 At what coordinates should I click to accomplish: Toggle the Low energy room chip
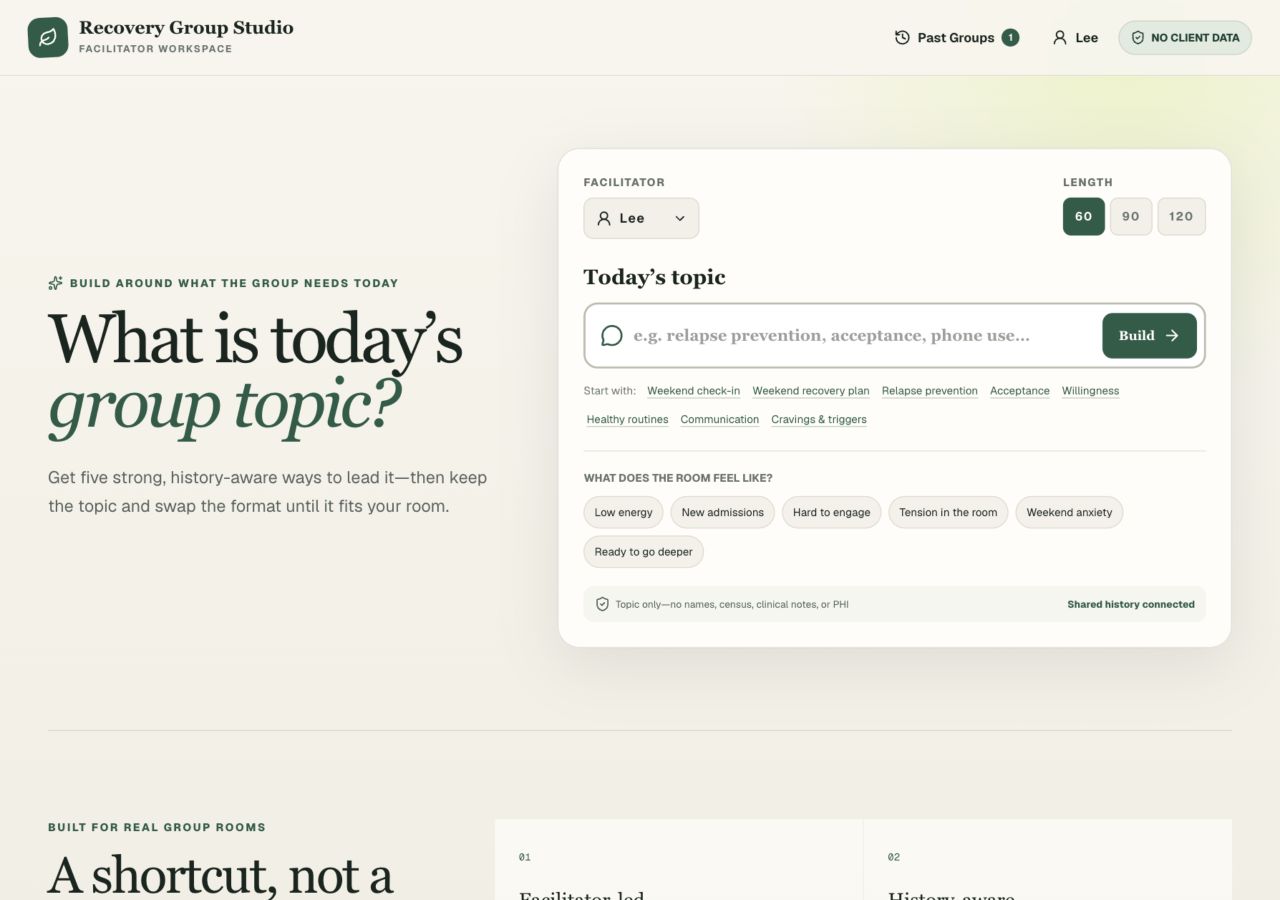[x=623, y=512]
